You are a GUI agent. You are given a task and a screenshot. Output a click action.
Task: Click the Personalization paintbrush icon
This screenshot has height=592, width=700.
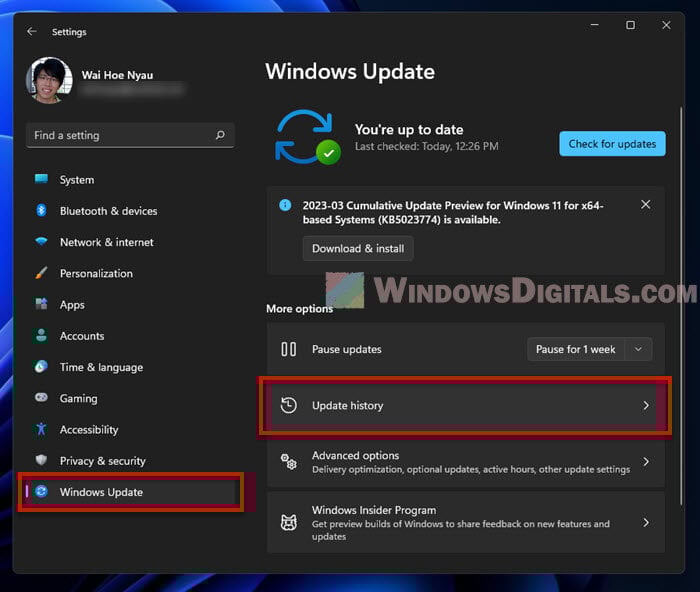pos(41,273)
